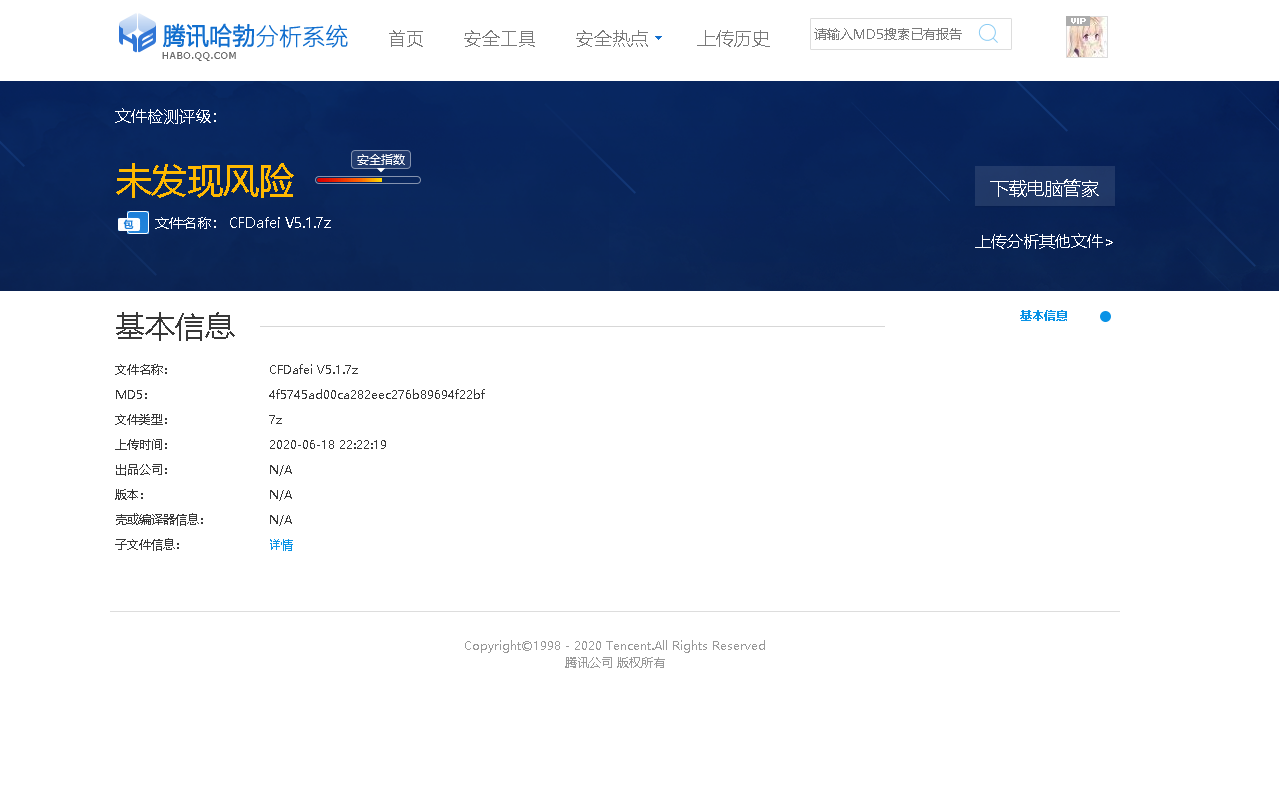Expand the 安全热点 dropdown
Screen dimensions: 1279x789
(618, 39)
